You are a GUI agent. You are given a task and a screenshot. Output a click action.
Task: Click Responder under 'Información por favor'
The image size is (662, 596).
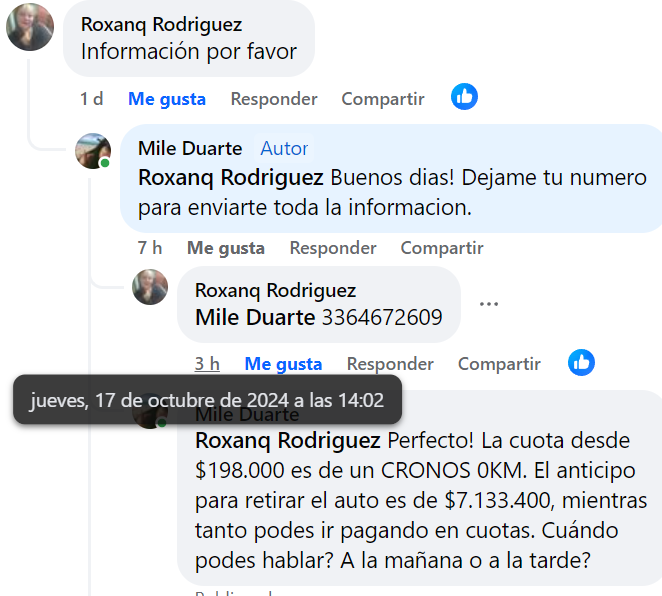274,99
